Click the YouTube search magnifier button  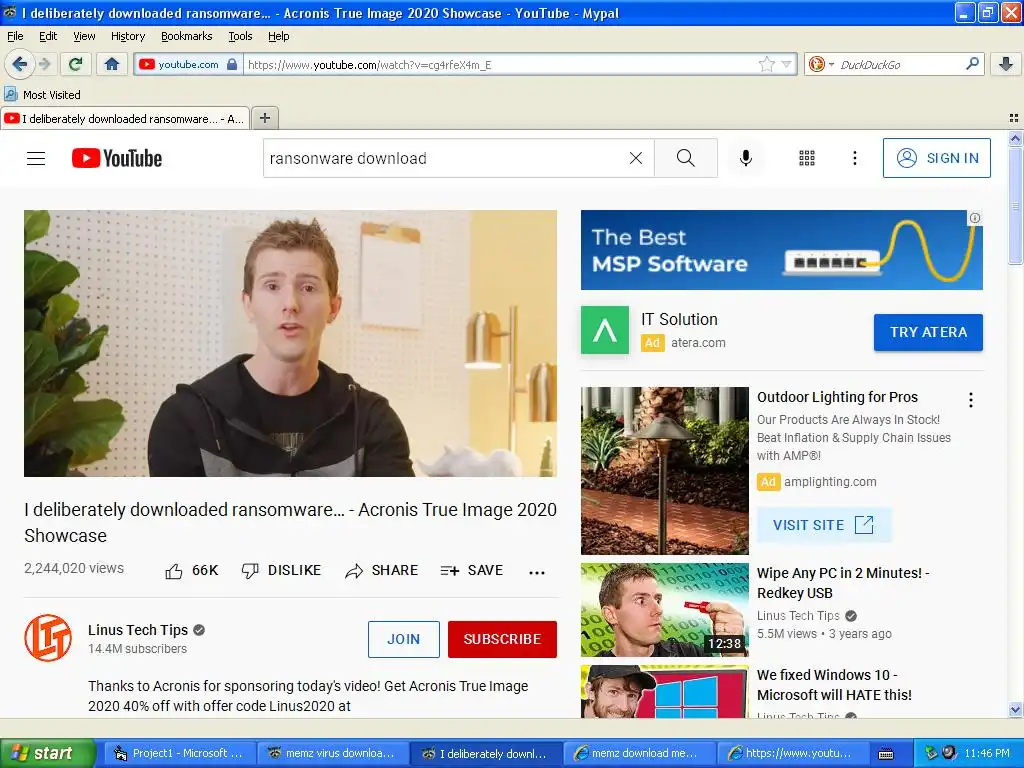(685, 158)
